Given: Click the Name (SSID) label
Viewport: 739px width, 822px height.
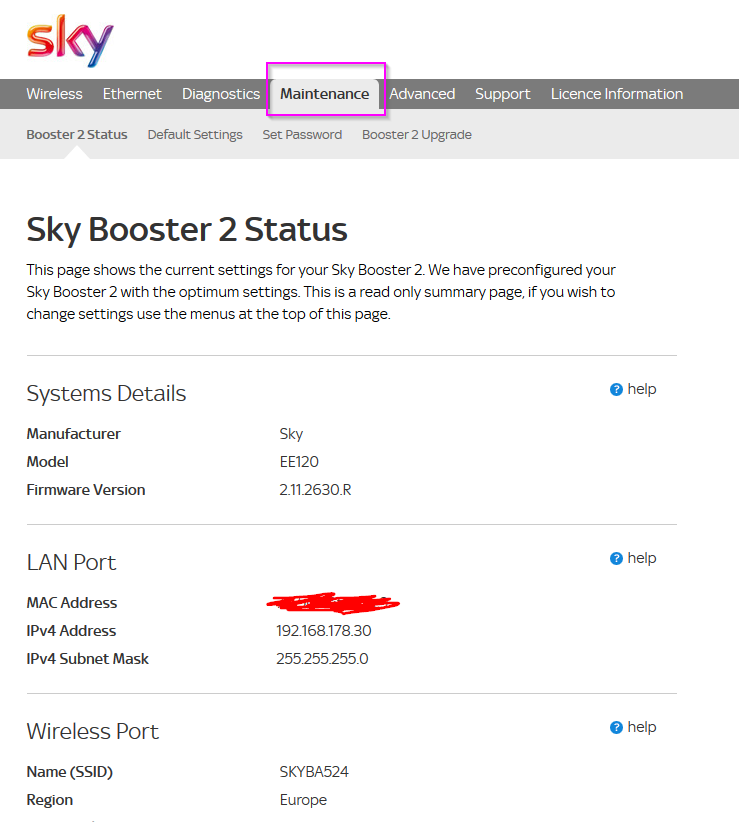Looking at the screenshot, I should pyautogui.click(x=70, y=772).
